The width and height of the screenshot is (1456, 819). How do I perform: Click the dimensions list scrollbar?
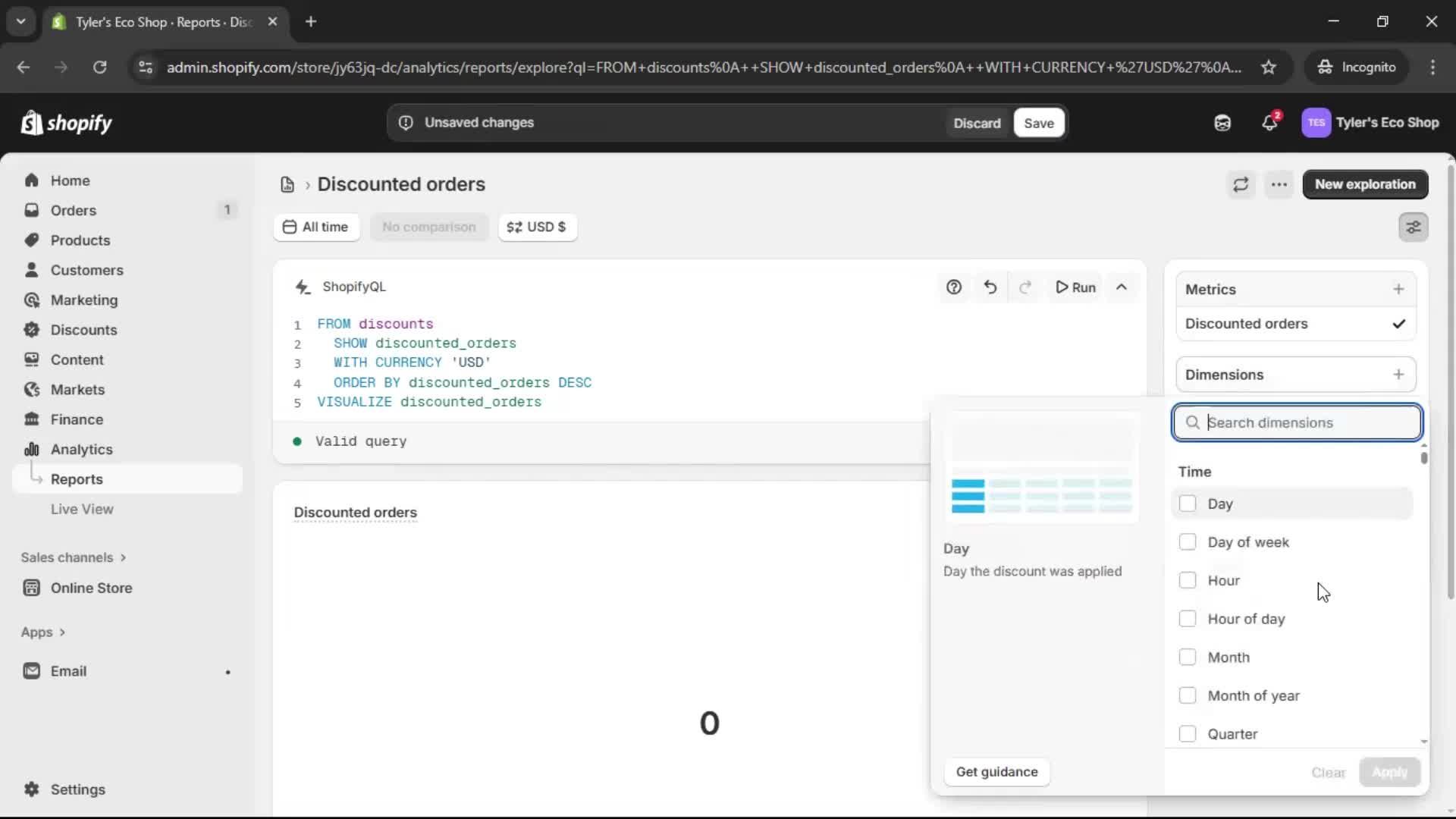coord(1424,458)
